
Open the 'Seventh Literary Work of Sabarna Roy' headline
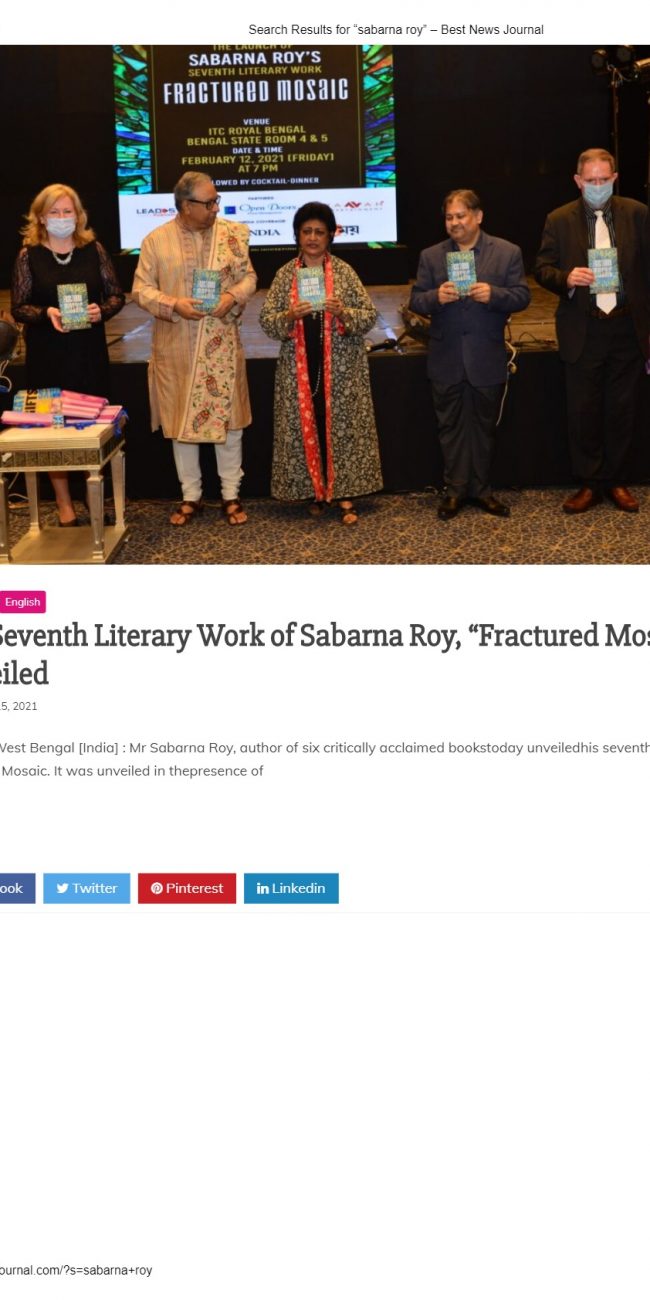click(325, 653)
